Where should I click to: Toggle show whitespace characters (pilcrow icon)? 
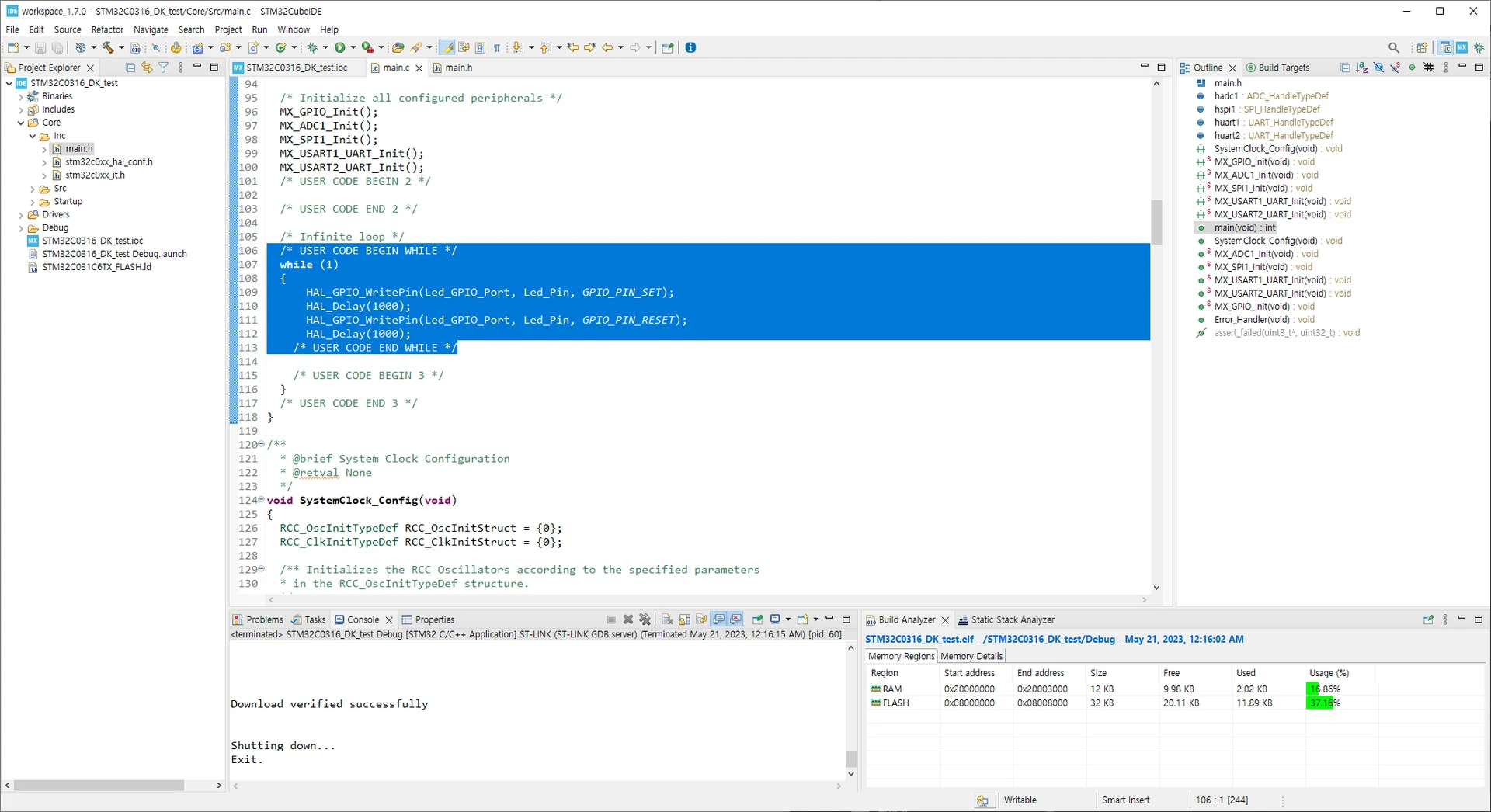[497, 48]
